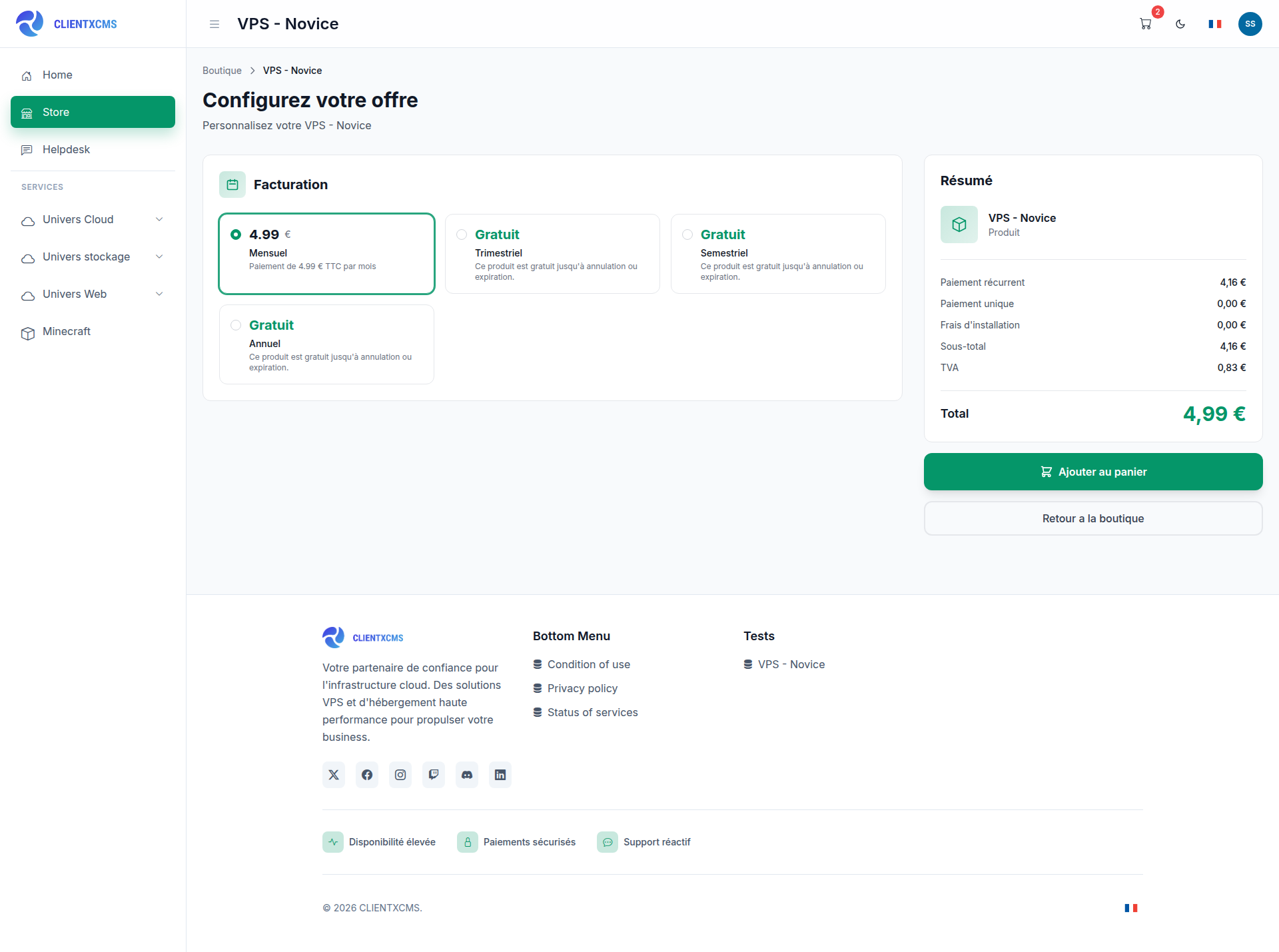Click the VPS - Novice product cube icon
The height and width of the screenshot is (952, 1279).
pyautogui.click(x=959, y=225)
